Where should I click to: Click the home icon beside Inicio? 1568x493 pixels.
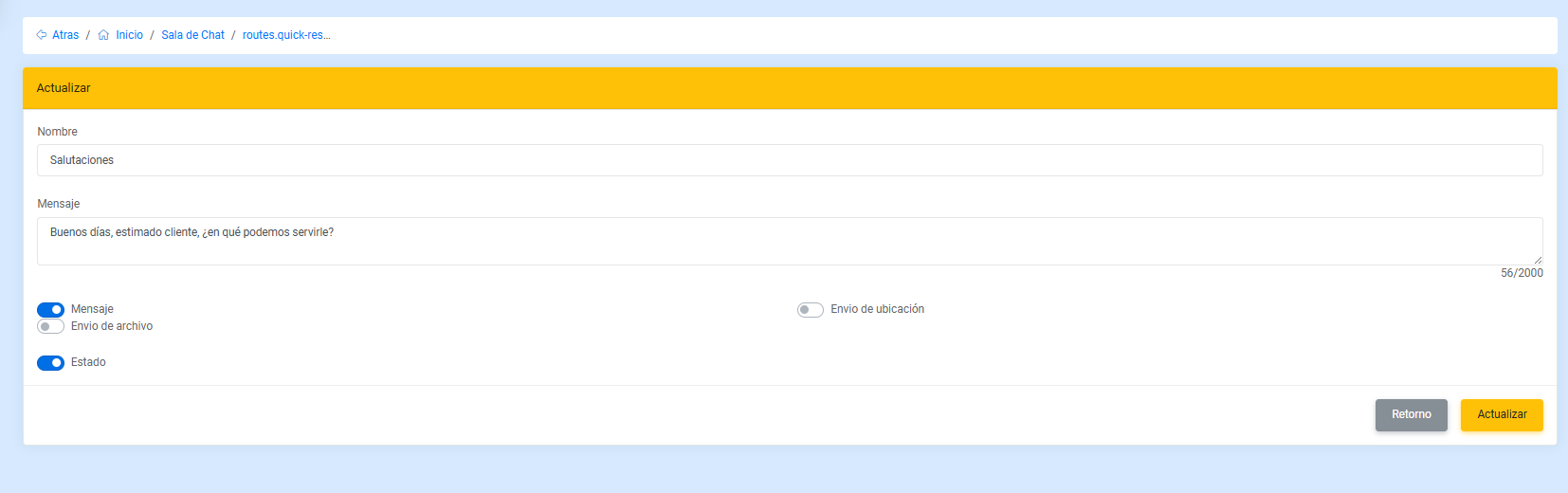[x=103, y=35]
